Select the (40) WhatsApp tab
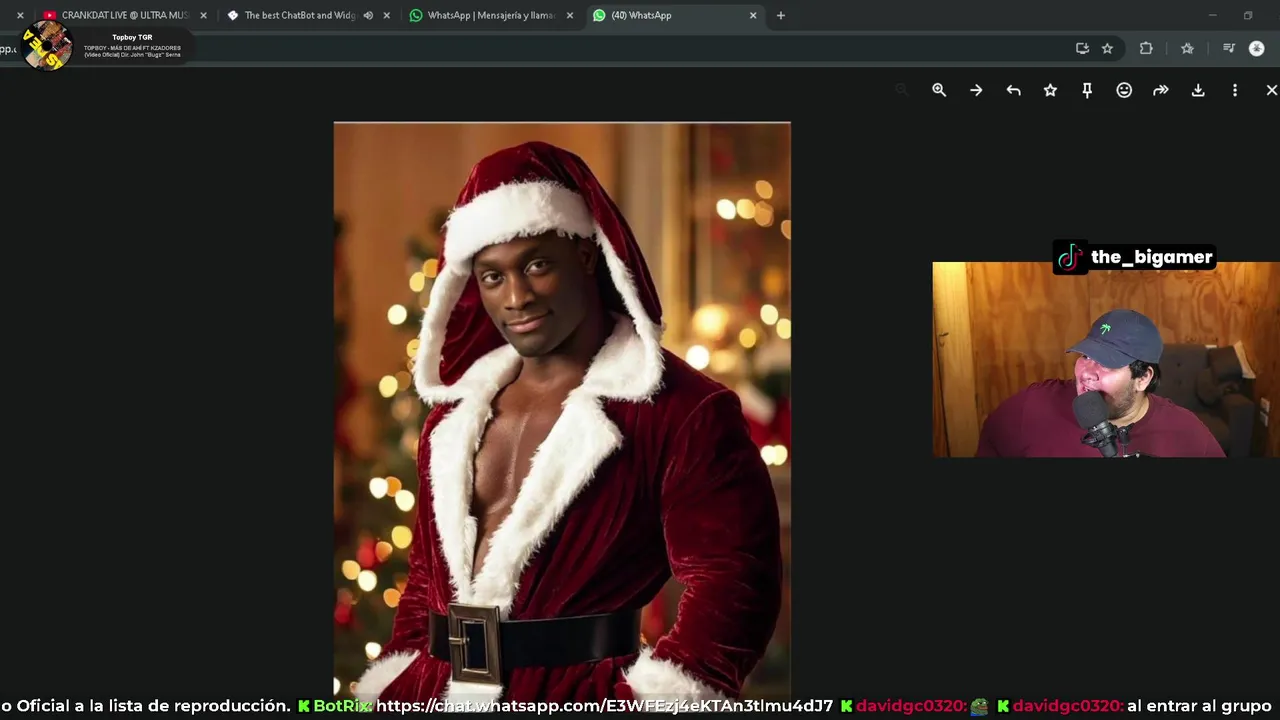This screenshot has height=720, width=1280. [675, 15]
